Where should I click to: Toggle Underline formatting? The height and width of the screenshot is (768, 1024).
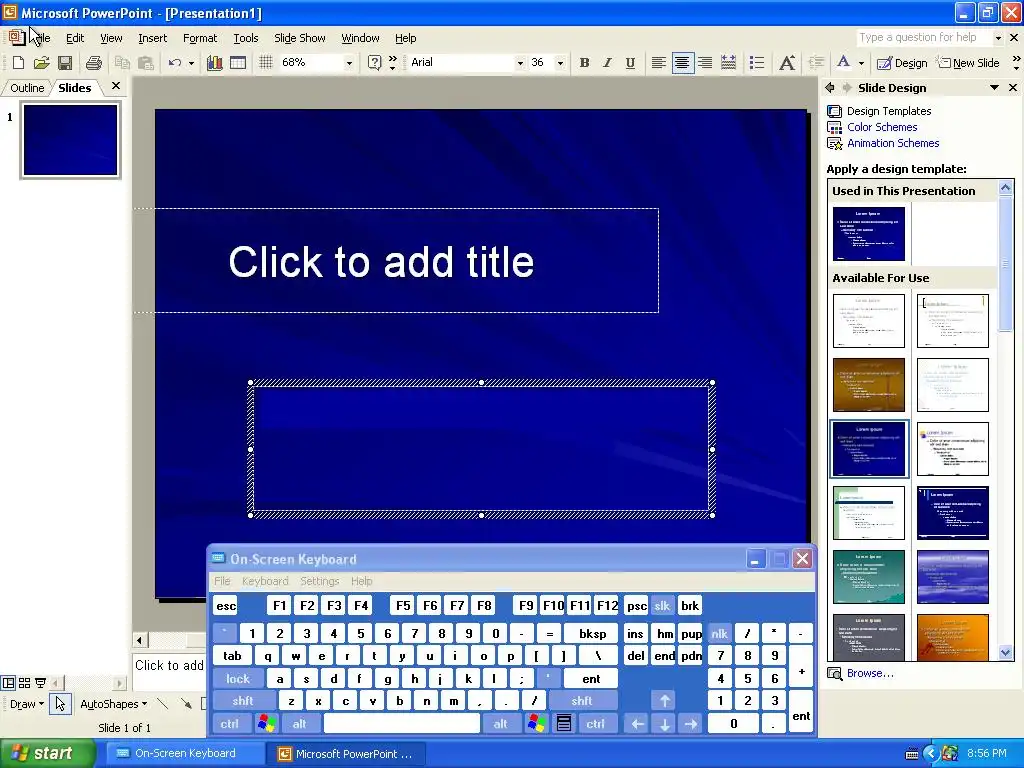point(630,63)
